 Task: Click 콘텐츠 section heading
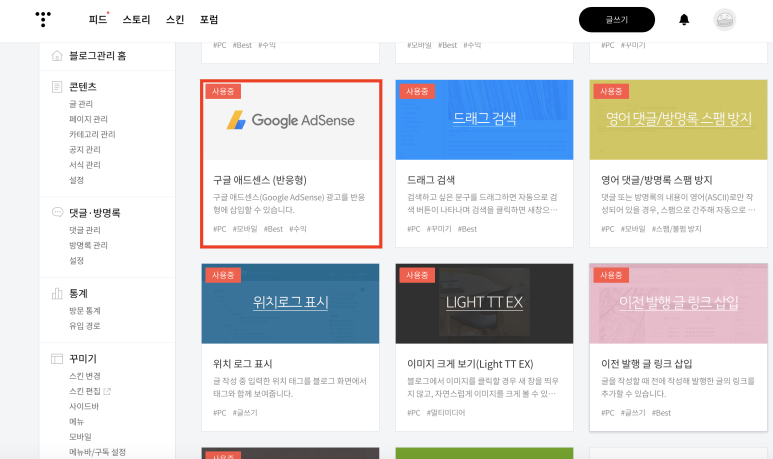pos(83,87)
